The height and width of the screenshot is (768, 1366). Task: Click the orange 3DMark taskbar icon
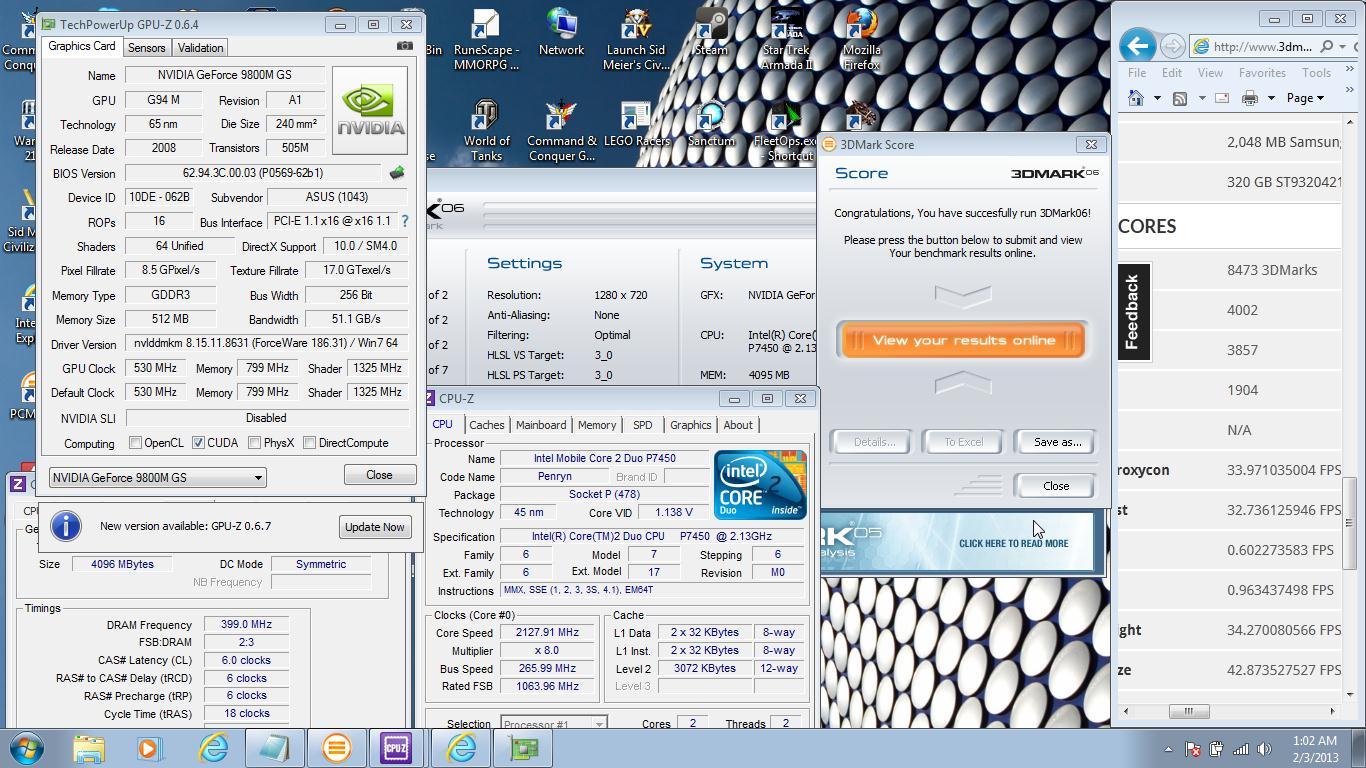tap(336, 748)
